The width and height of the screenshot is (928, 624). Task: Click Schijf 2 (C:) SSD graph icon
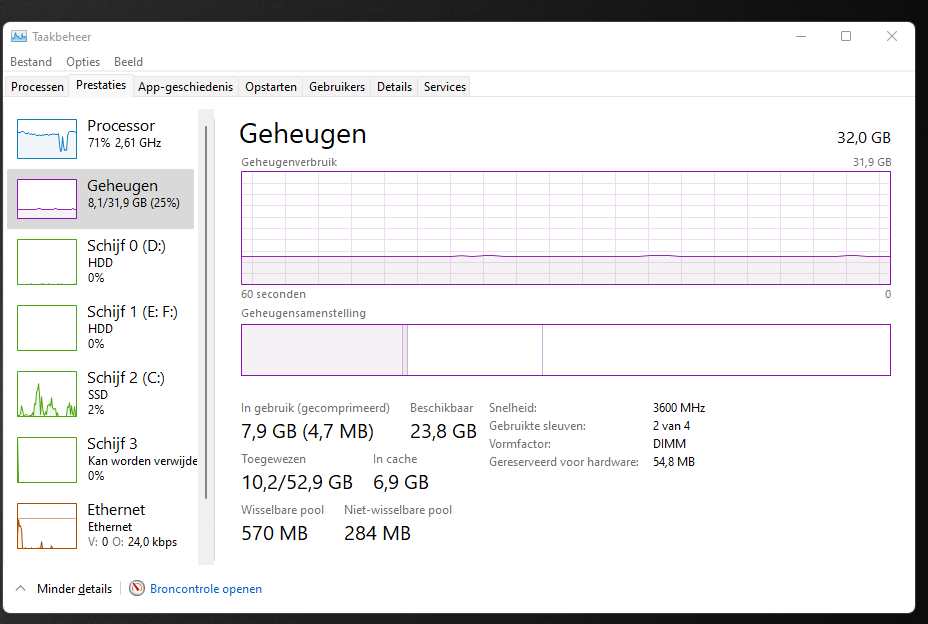pyautogui.click(x=47, y=394)
